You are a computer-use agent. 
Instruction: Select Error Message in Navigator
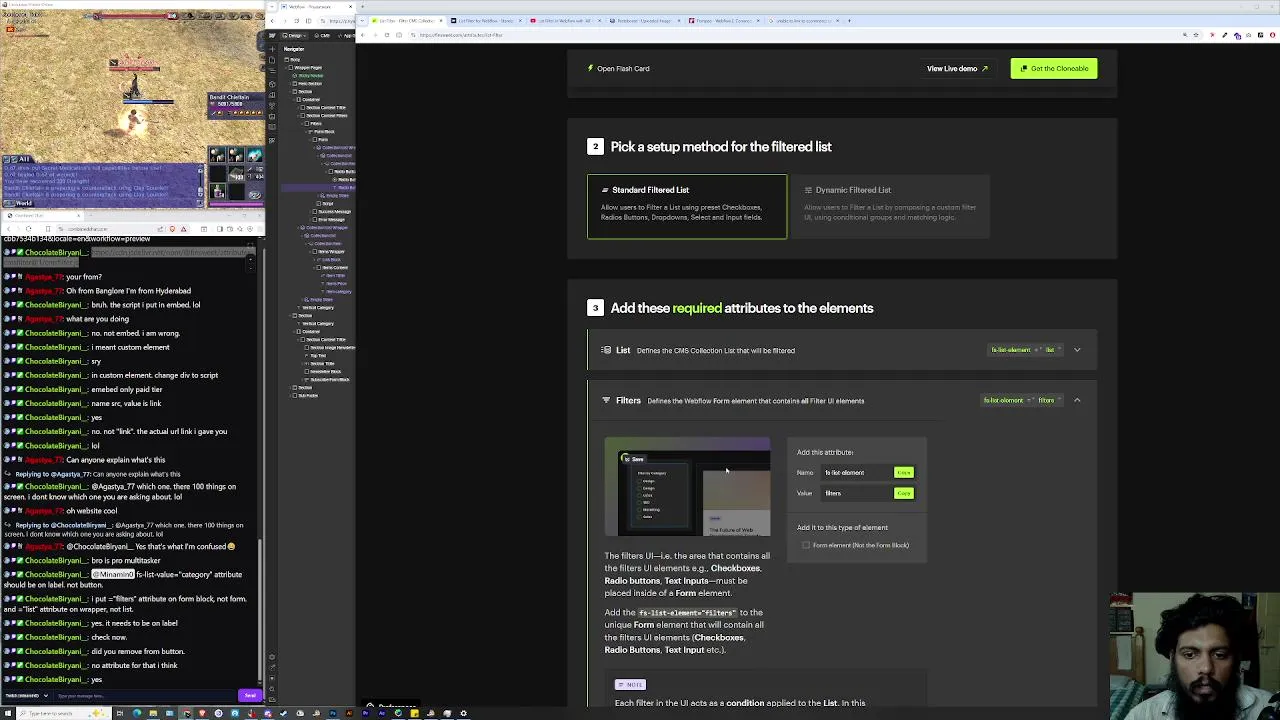(332, 220)
